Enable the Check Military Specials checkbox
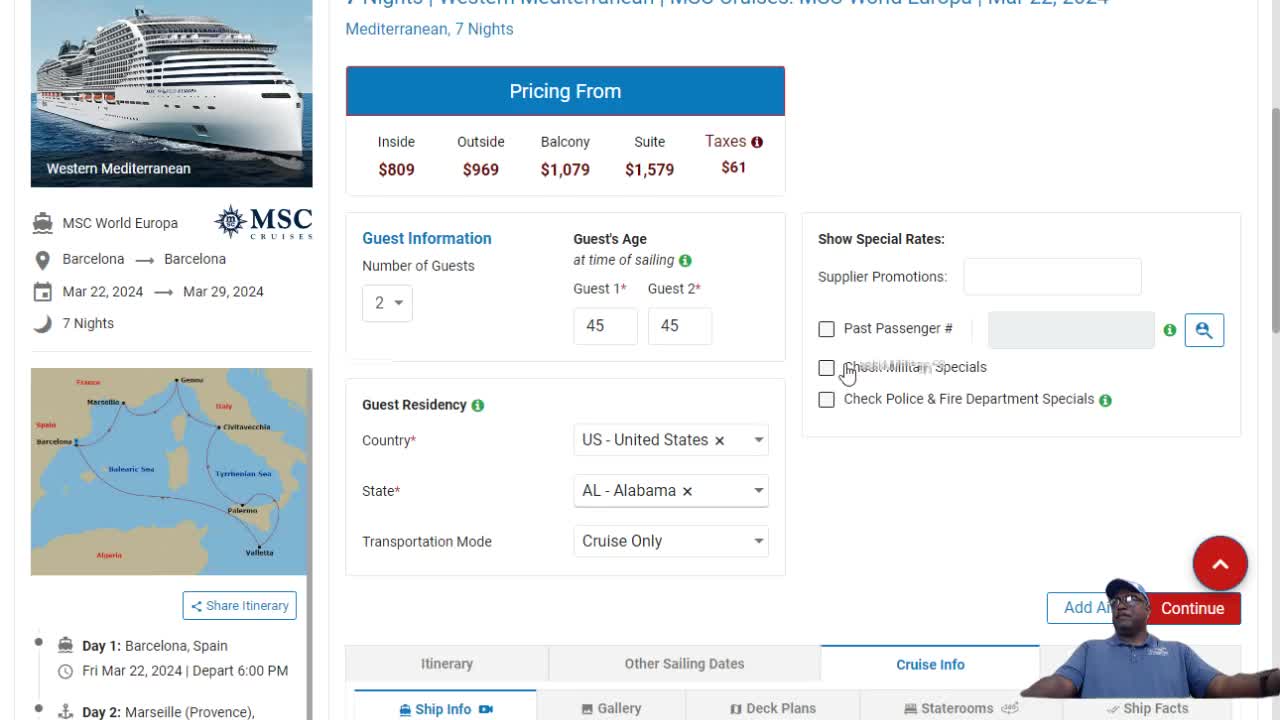1280x720 pixels. (826, 368)
